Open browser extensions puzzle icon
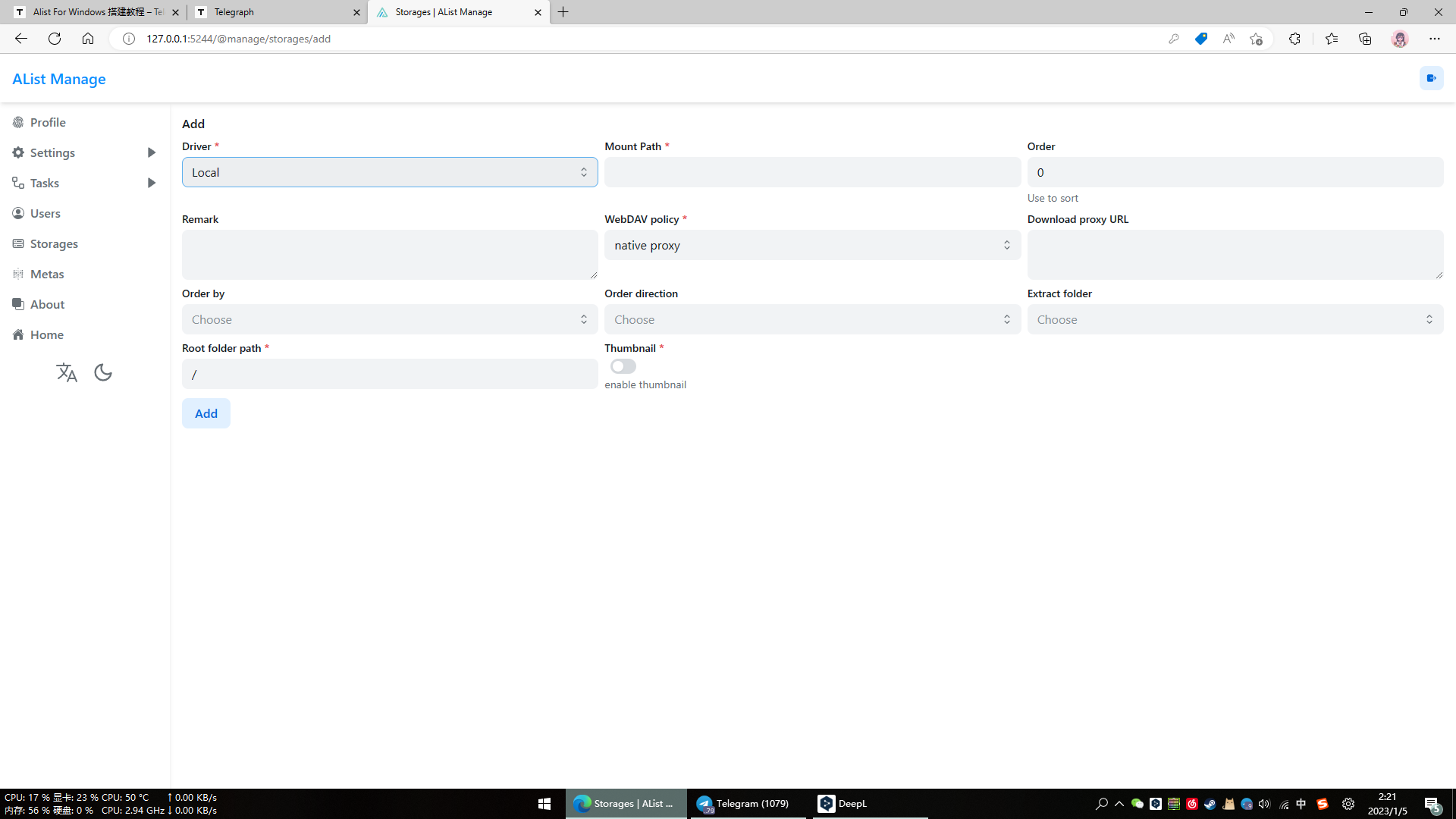The height and width of the screenshot is (819, 1456). [1294, 39]
